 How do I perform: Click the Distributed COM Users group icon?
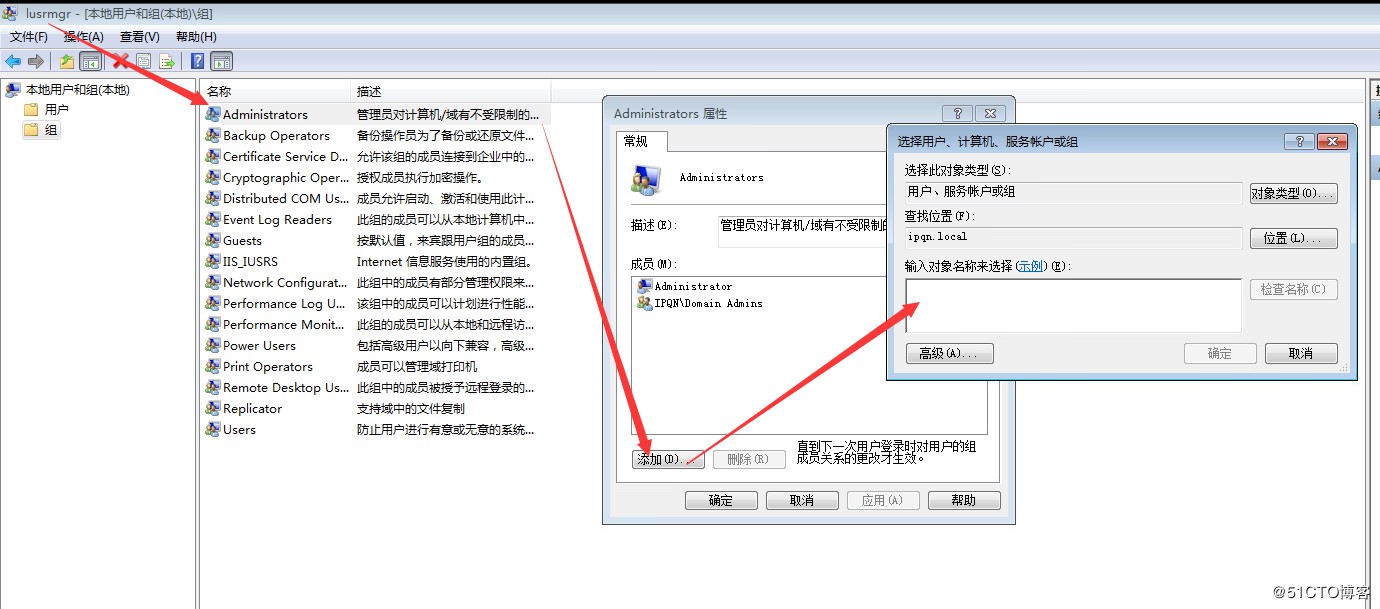click(213, 198)
